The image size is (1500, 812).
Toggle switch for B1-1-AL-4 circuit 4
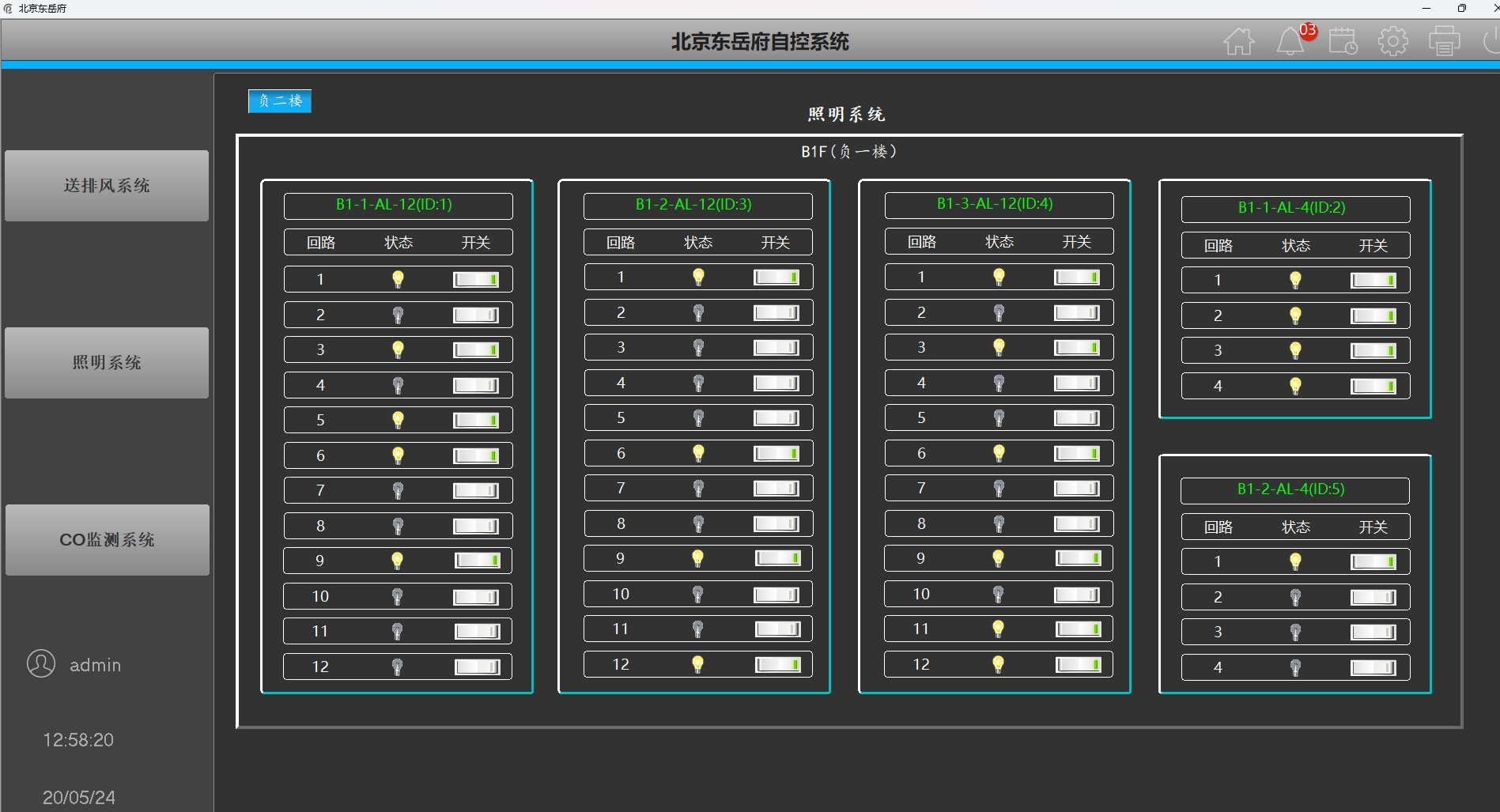coord(1373,386)
